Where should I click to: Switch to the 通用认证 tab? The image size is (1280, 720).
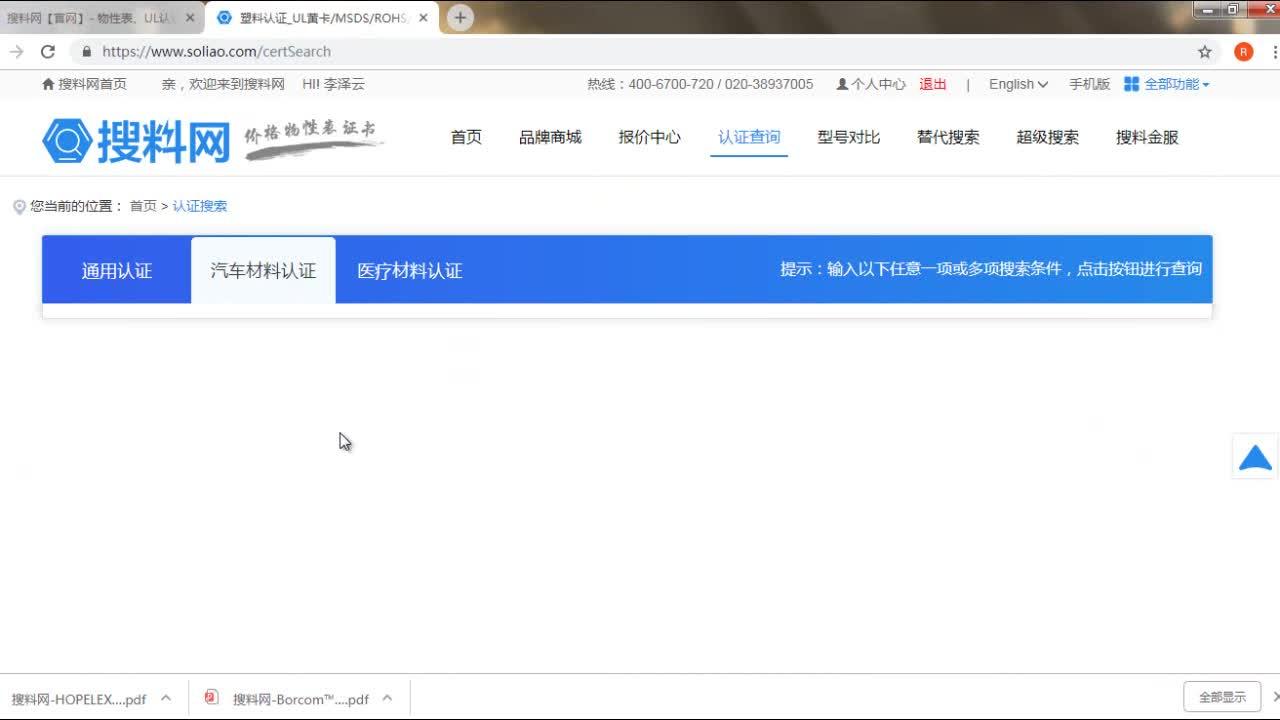pos(115,270)
